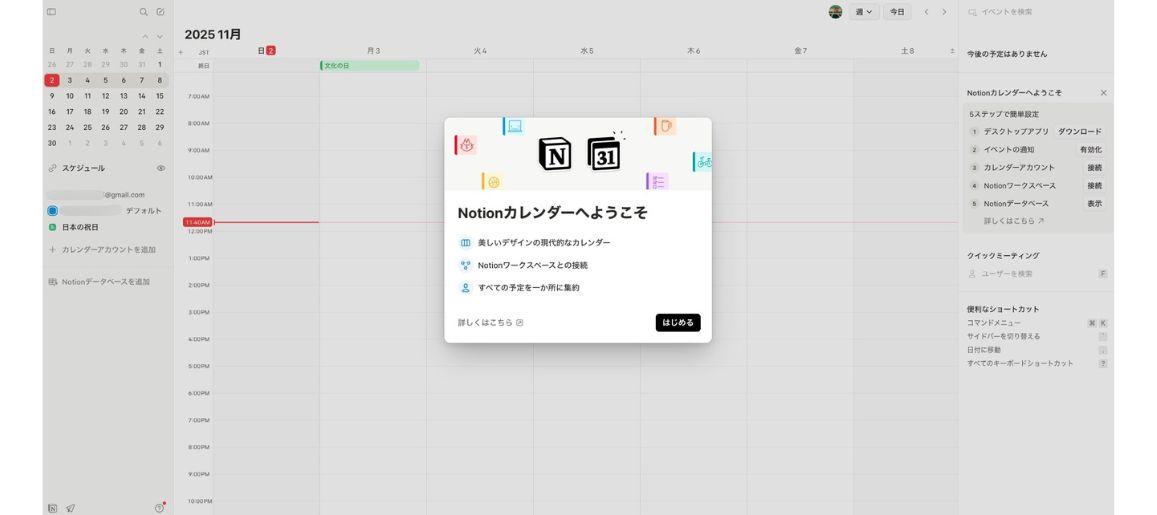Go to previous month in mini calendar

click(145, 36)
